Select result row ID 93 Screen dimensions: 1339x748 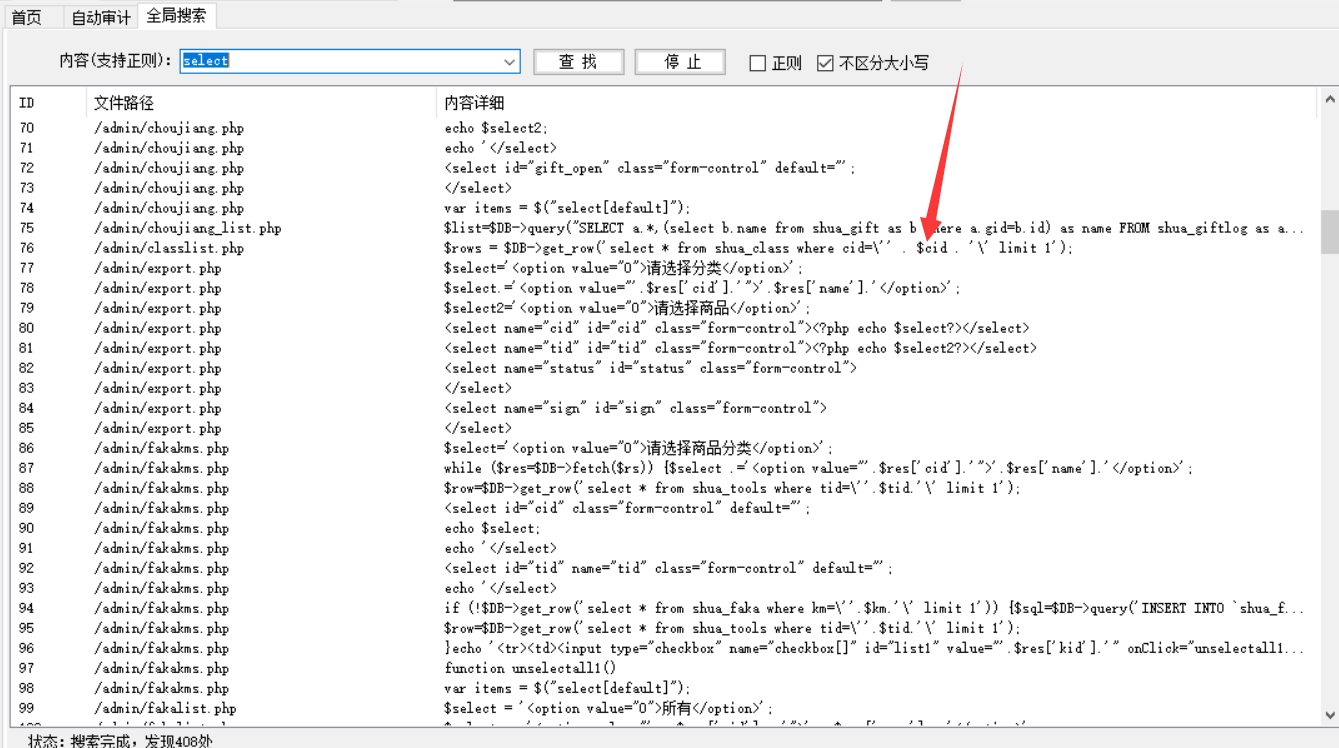[27, 588]
